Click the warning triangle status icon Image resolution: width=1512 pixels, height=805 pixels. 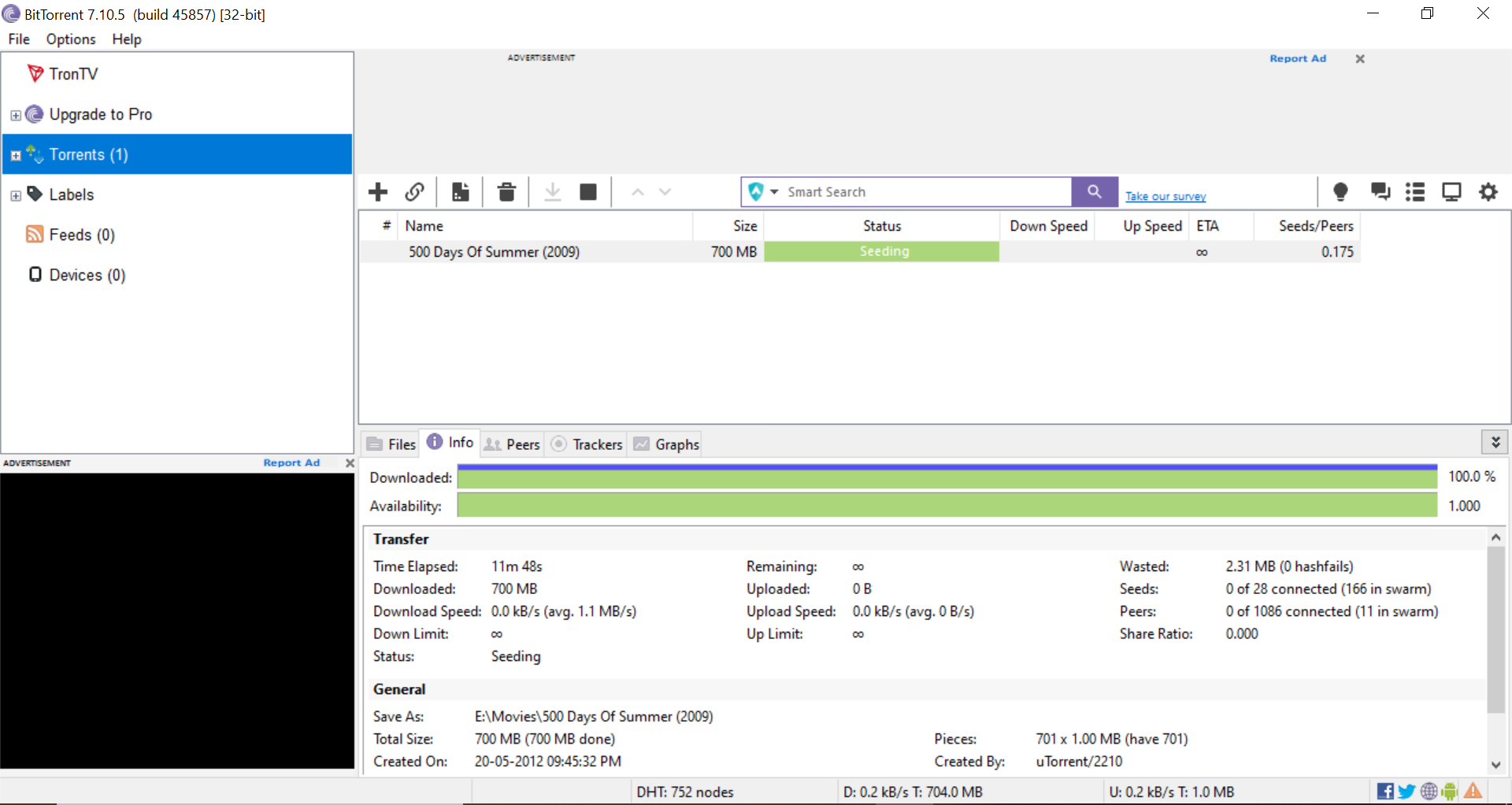1473,792
